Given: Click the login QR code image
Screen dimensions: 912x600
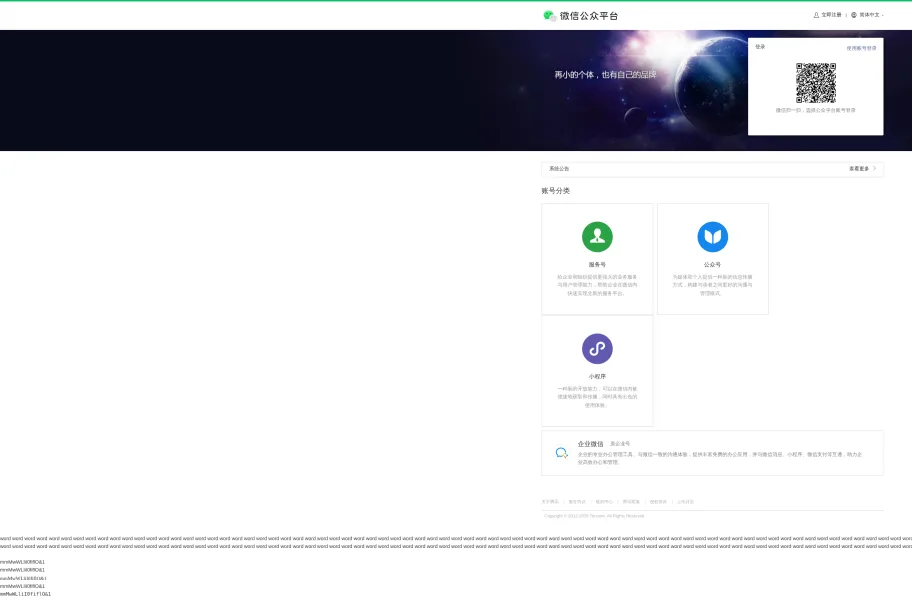Looking at the screenshot, I should pyautogui.click(x=815, y=83).
